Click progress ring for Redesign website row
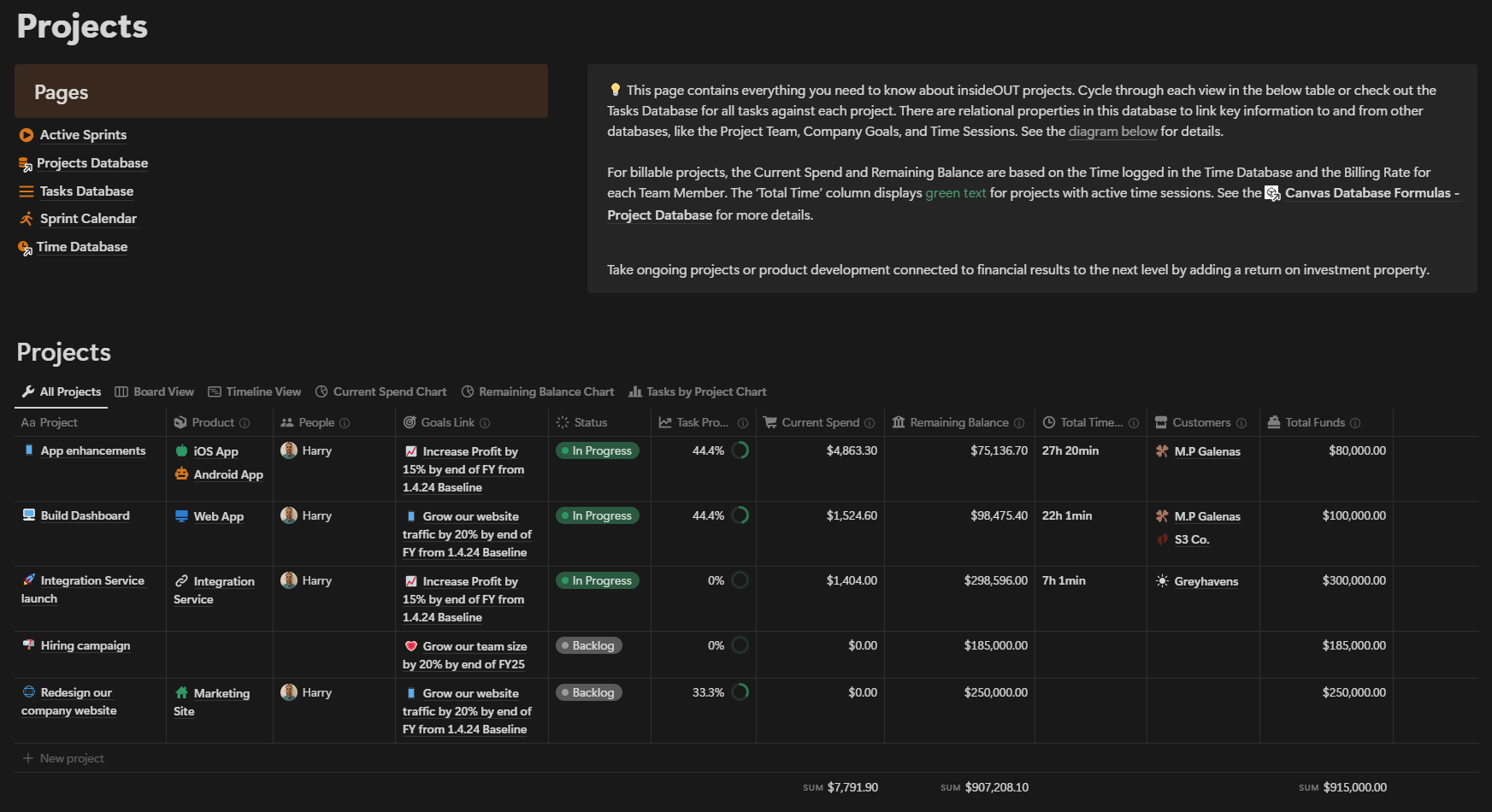The image size is (1492, 812). click(x=740, y=692)
